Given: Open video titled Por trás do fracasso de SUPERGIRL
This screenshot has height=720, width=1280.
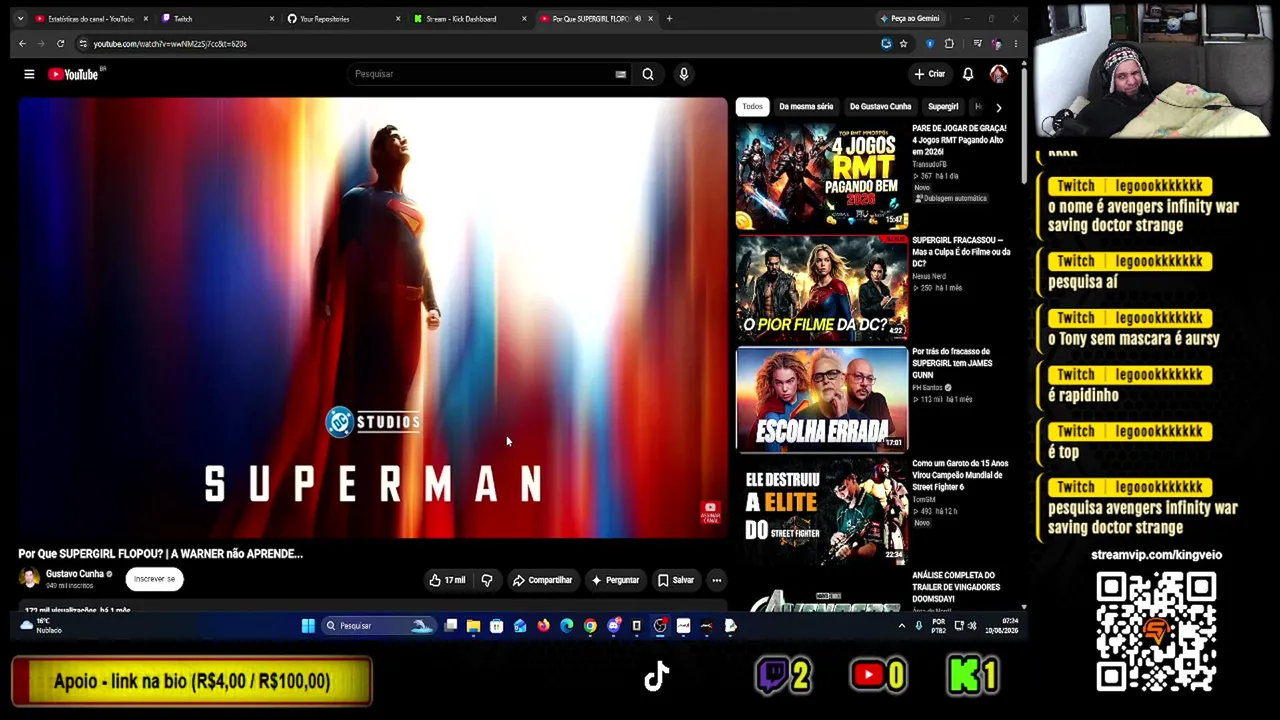Looking at the screenshot, I should pos(952,363).
